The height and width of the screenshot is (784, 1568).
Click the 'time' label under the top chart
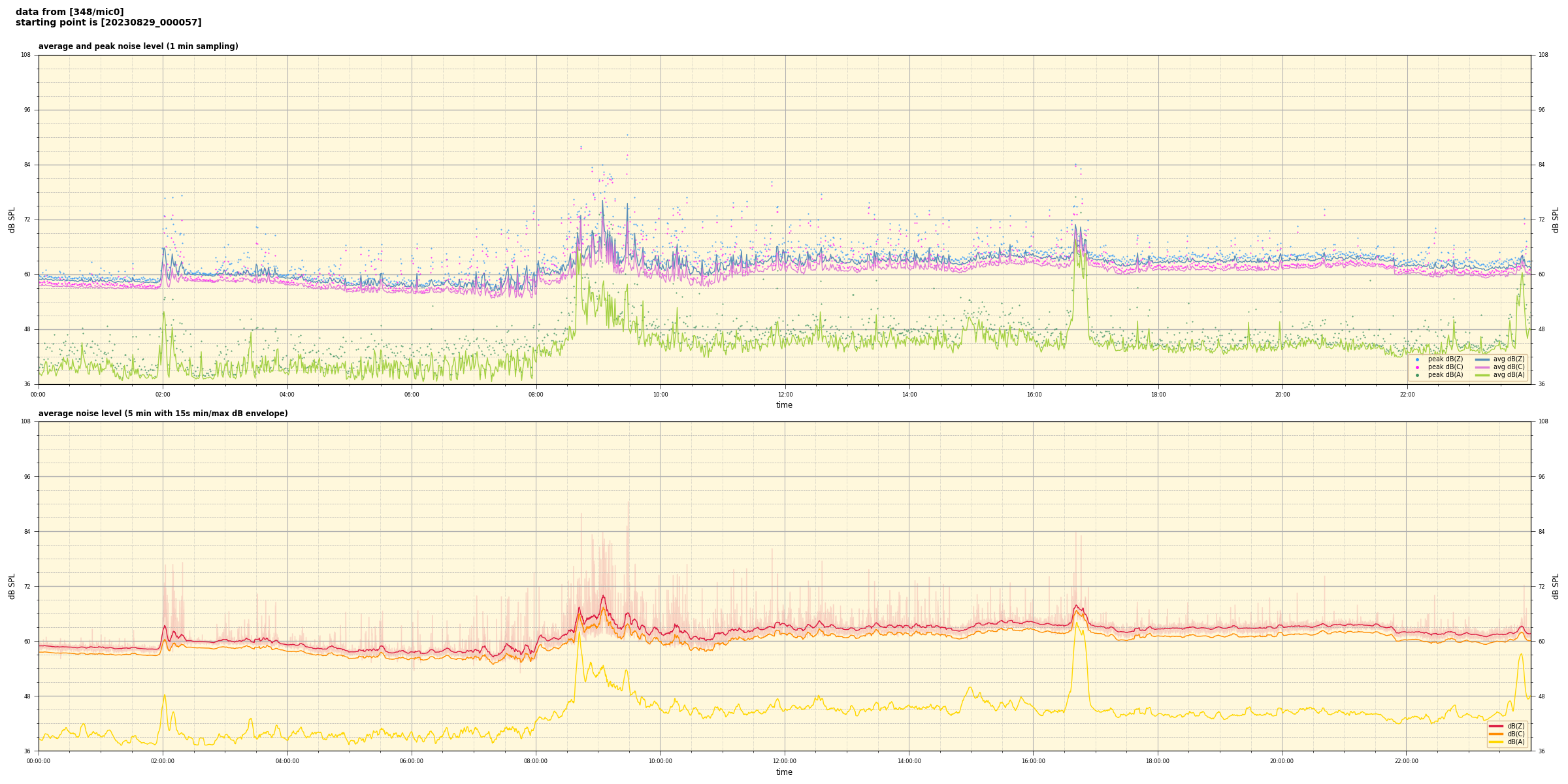(784, 405)
